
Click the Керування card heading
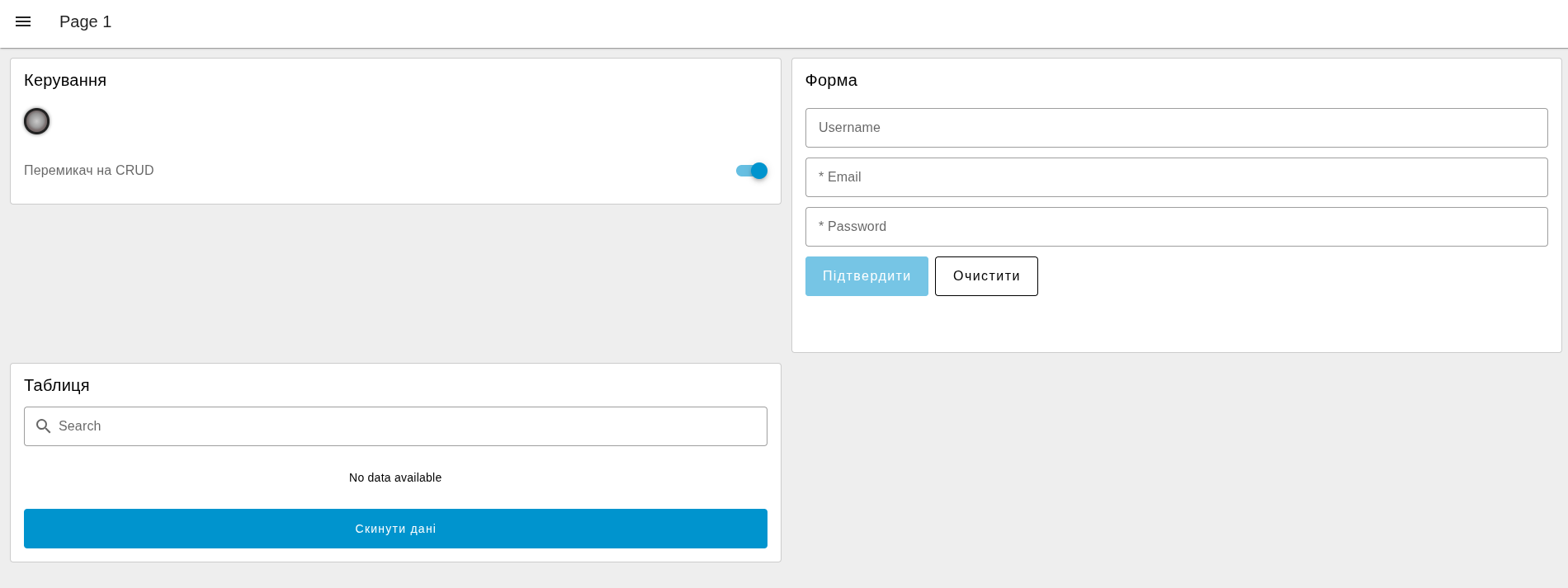coord(65,80)
